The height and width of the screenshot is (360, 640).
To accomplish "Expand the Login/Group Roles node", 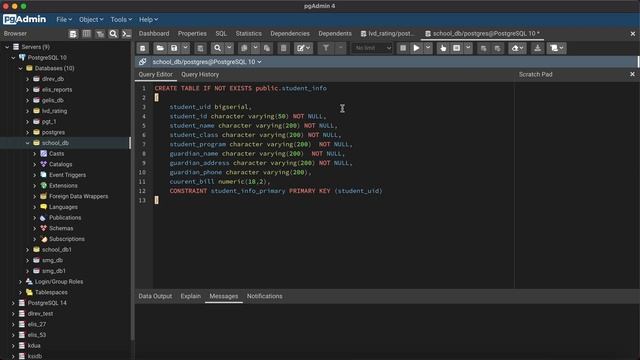I will click(x=20, y=282).
